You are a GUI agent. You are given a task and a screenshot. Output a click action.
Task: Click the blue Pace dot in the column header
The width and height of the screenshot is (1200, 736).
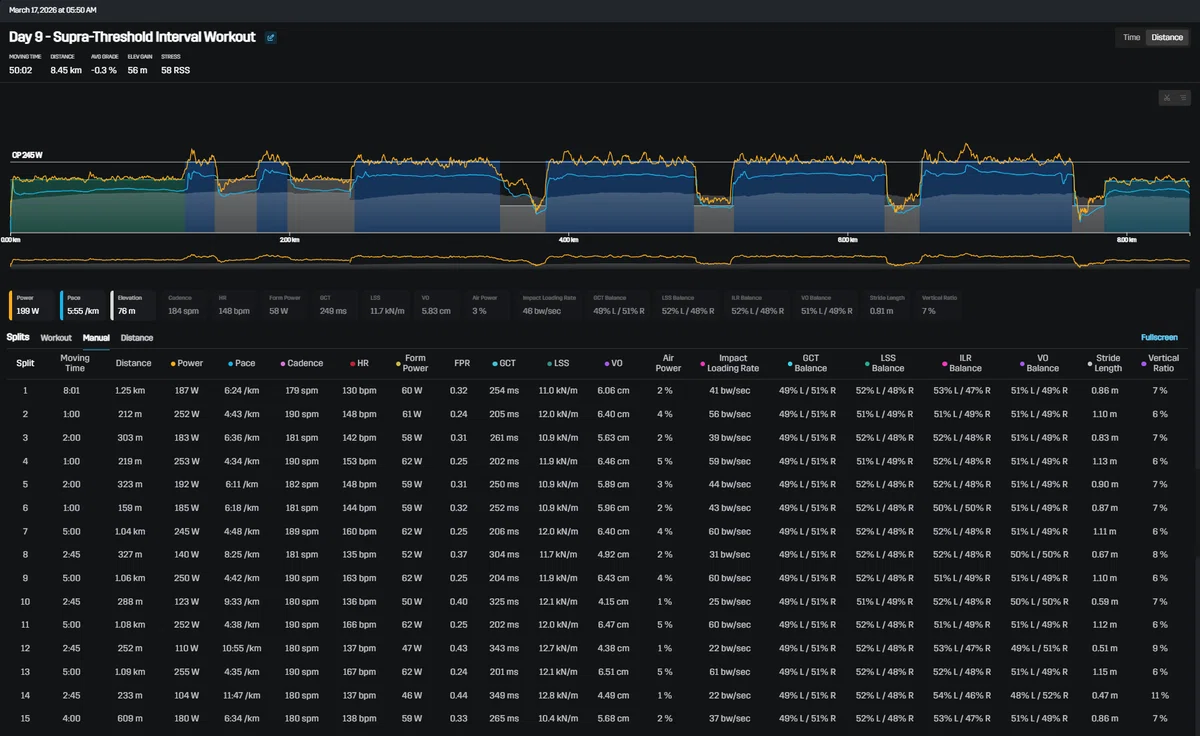tap(229, 363)
